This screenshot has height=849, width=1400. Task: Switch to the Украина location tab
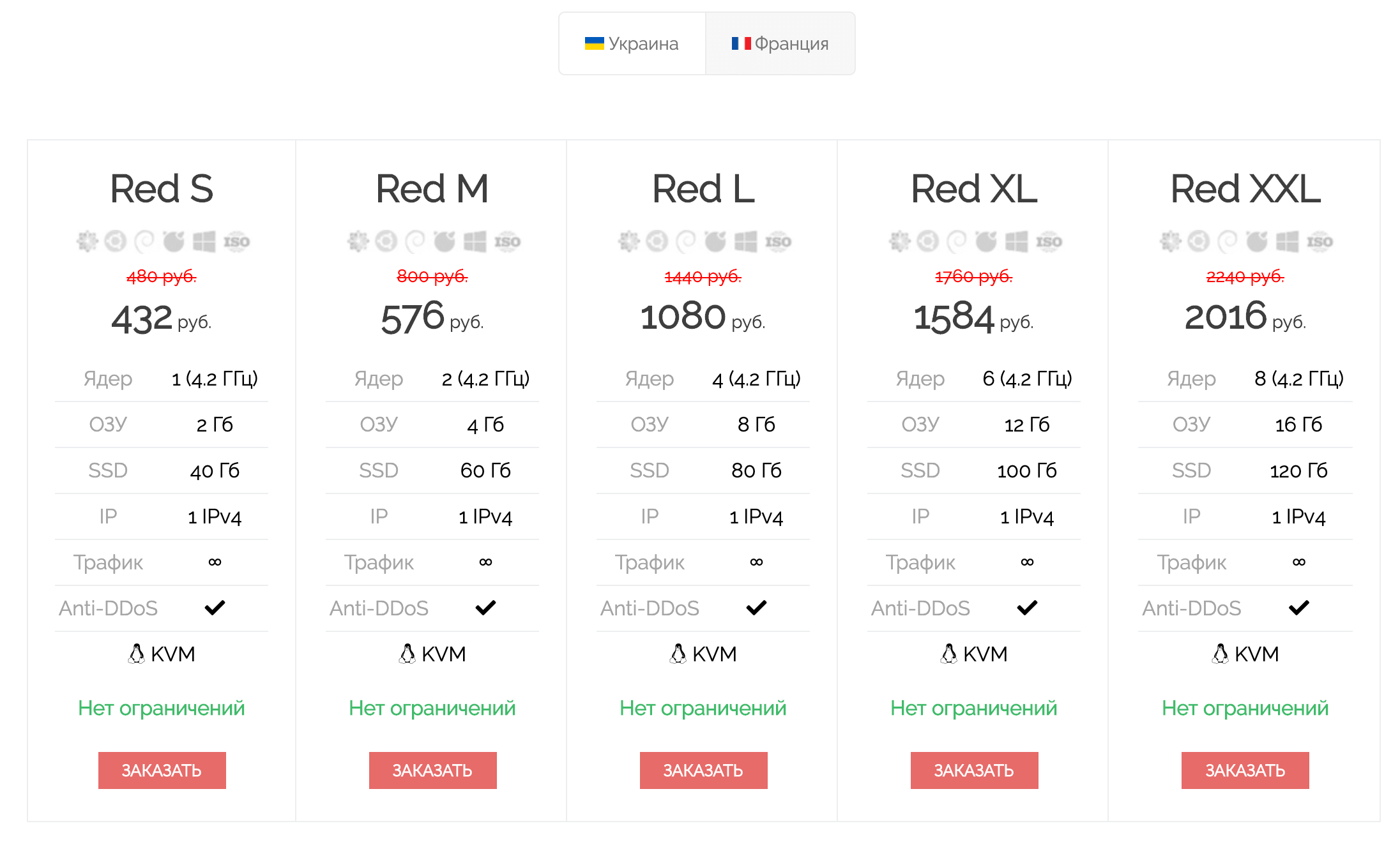point(632,43)
